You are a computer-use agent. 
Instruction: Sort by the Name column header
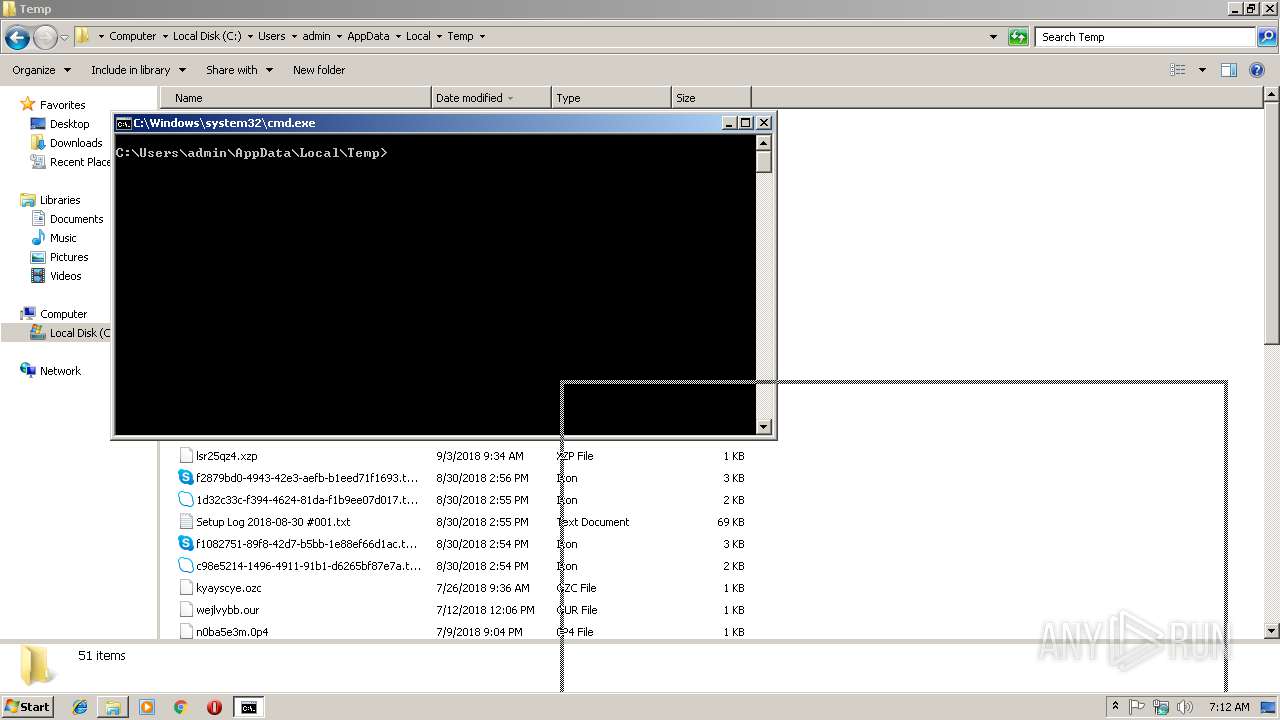(295, 98)
